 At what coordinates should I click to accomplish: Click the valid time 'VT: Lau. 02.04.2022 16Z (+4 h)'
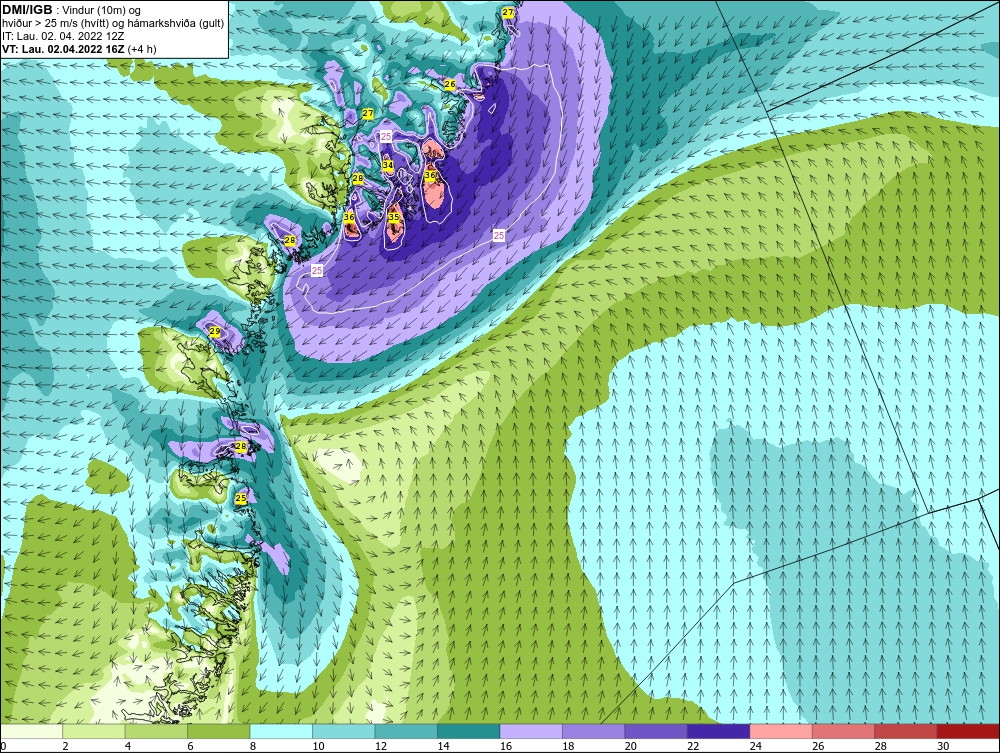click(x=79, y=48)
